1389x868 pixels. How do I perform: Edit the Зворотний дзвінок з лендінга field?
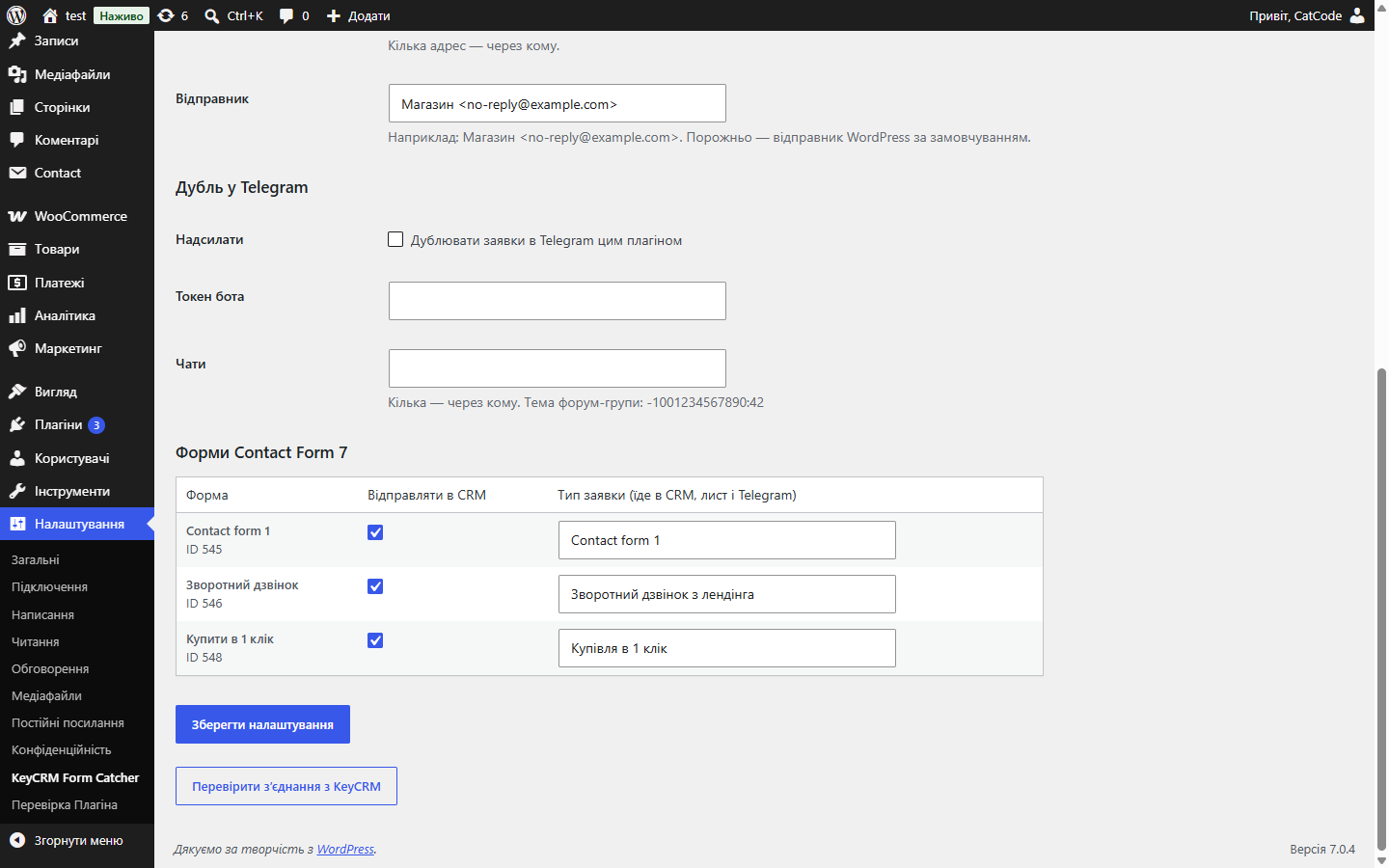click(x=727, y=594)
